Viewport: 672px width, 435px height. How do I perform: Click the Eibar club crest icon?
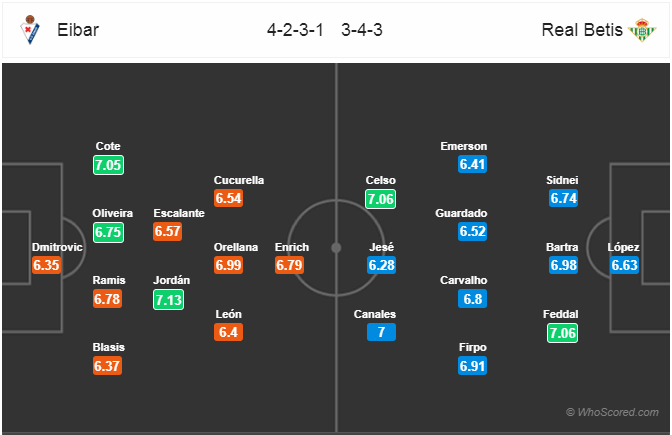pyautogui.click(x=30, y=30)
